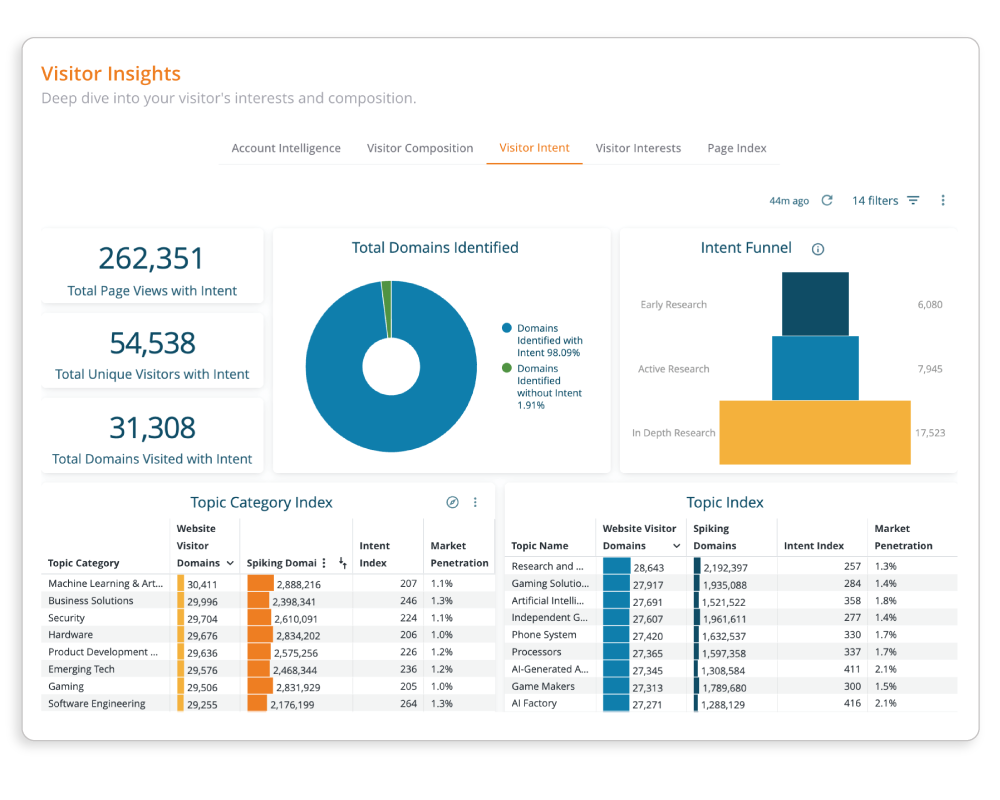Select the Visitor Intent tab
Screen dimensions: 1000x800
(x=534, y=148)
